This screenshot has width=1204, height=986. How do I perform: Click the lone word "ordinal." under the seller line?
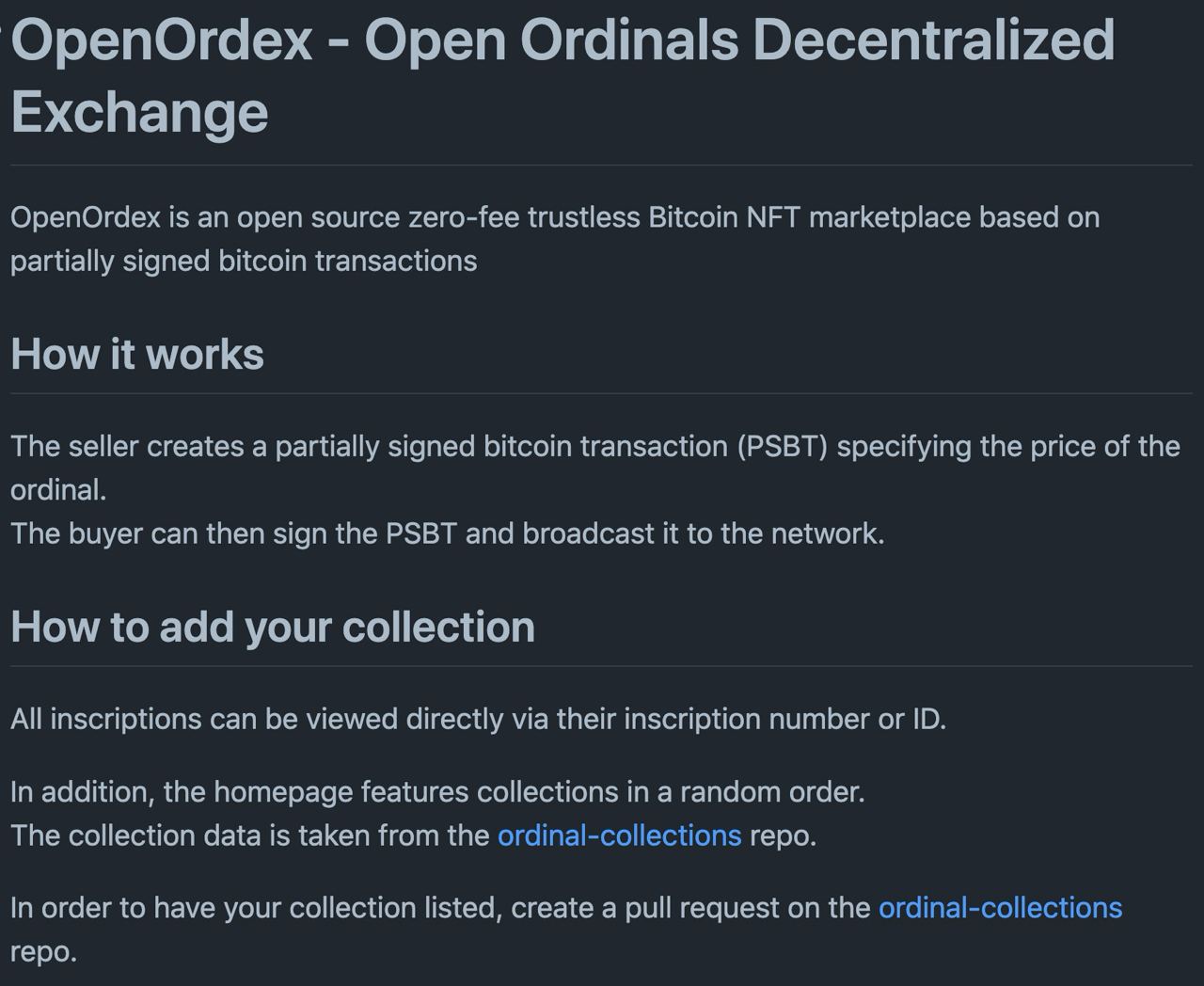point(58,489)
